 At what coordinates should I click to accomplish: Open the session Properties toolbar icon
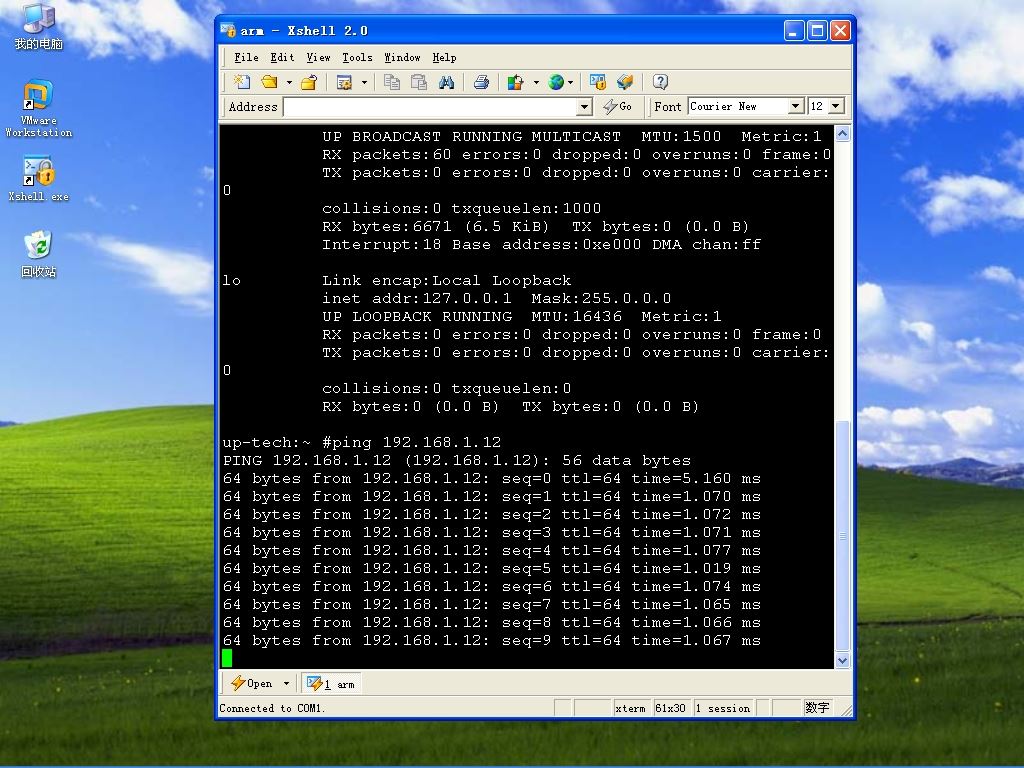point(344,82)
